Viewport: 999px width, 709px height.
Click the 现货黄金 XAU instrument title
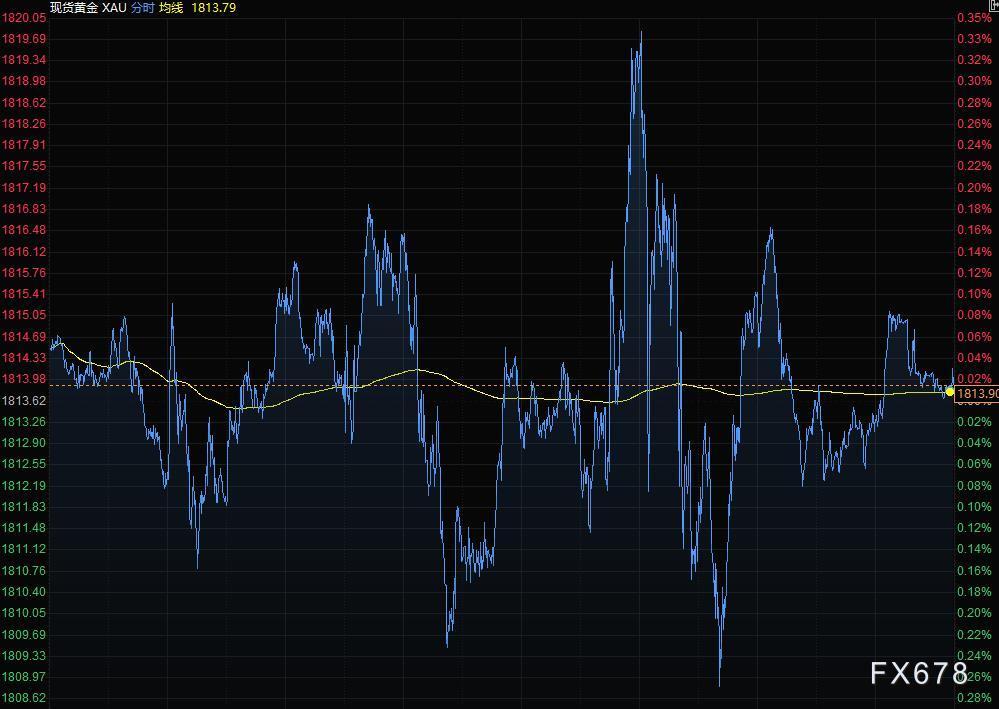tap(89, 8)
